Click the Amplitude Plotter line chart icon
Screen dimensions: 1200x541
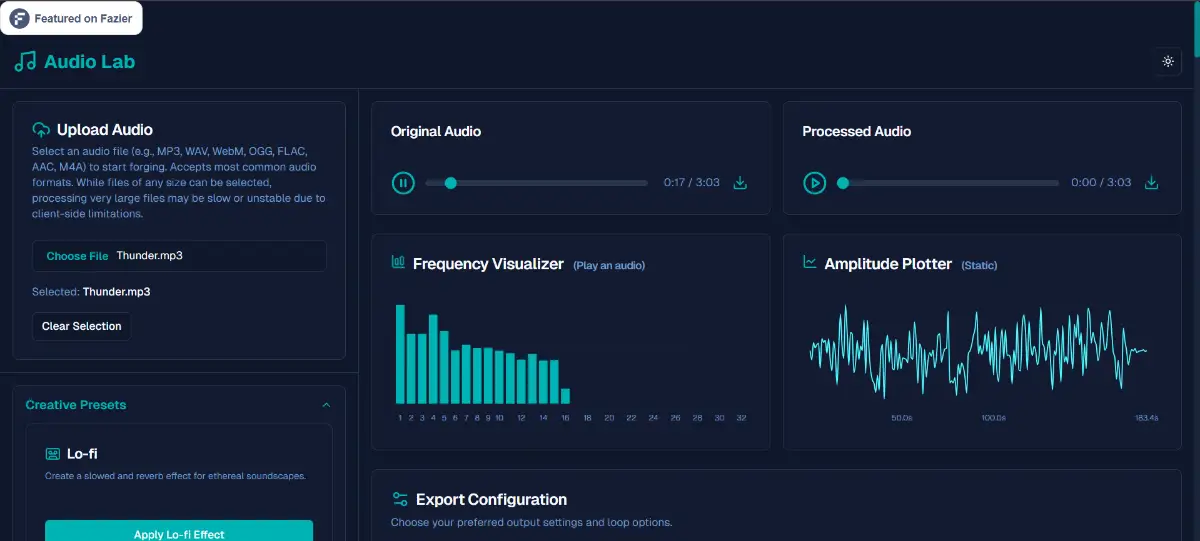point(810,263)
